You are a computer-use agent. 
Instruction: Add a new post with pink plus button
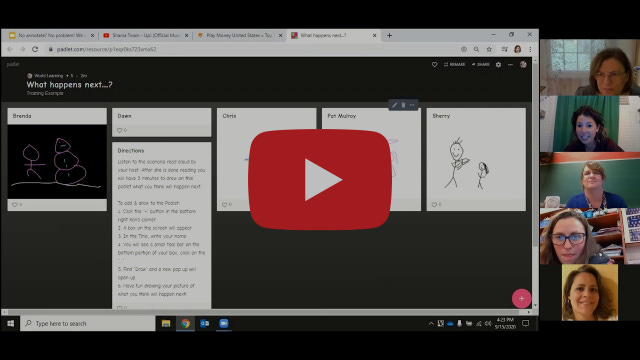click(521, 298)
